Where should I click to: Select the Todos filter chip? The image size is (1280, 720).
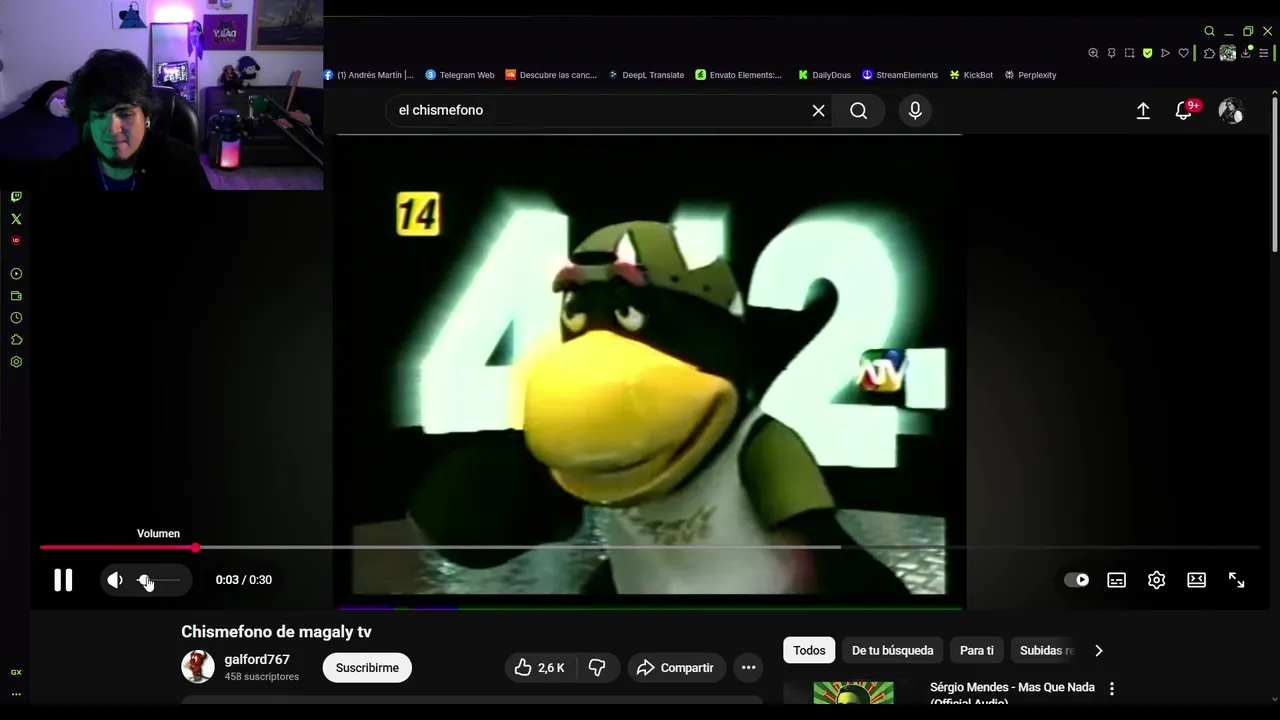pyautogui.click(x=809, y=650)
